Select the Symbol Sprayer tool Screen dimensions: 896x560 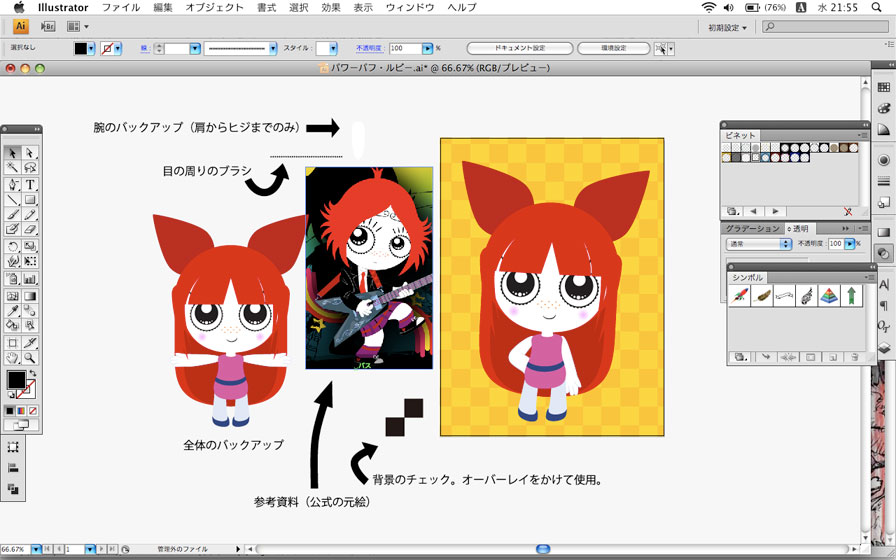point(12,279)
